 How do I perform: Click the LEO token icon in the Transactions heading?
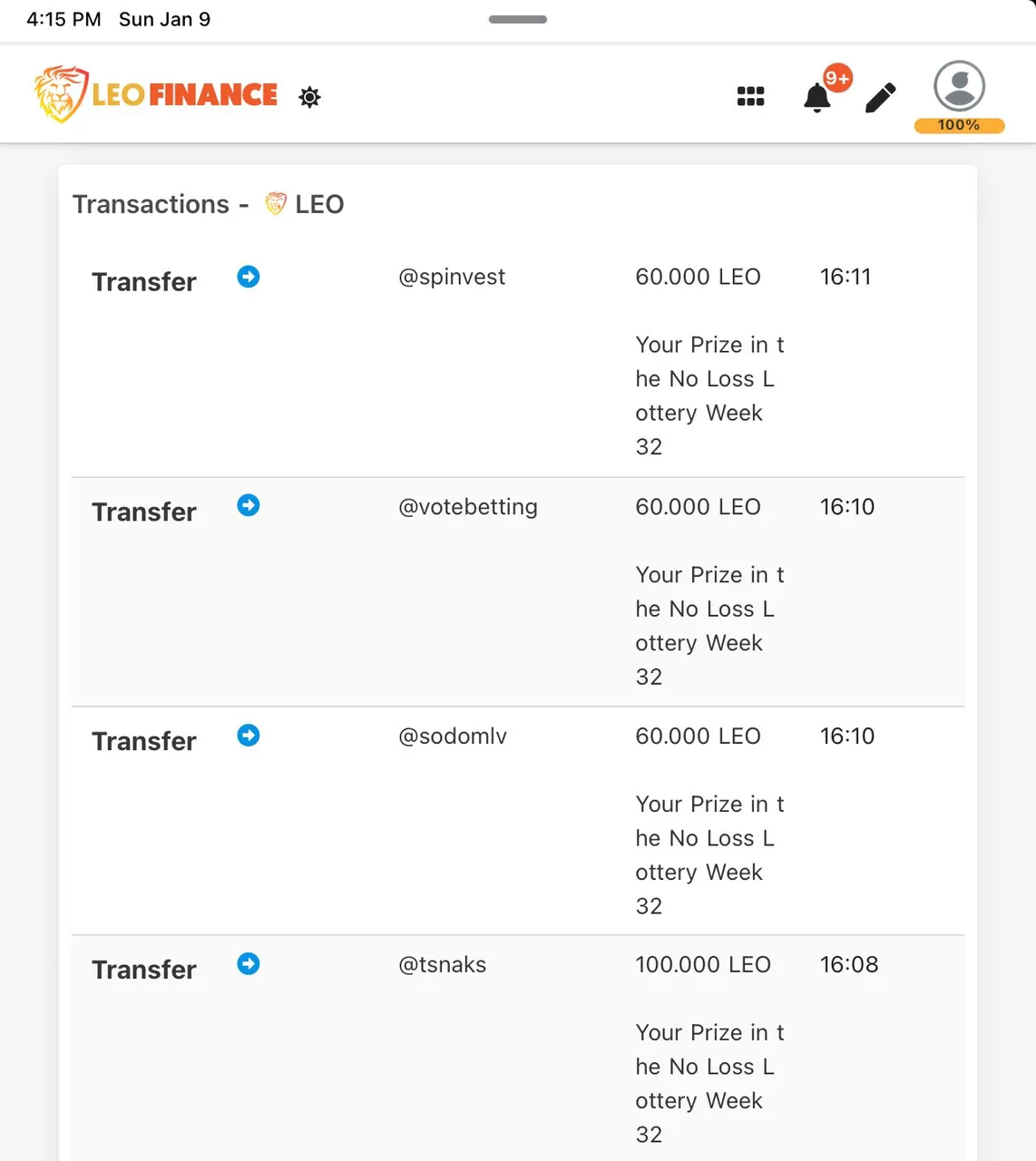coord(275,203)
